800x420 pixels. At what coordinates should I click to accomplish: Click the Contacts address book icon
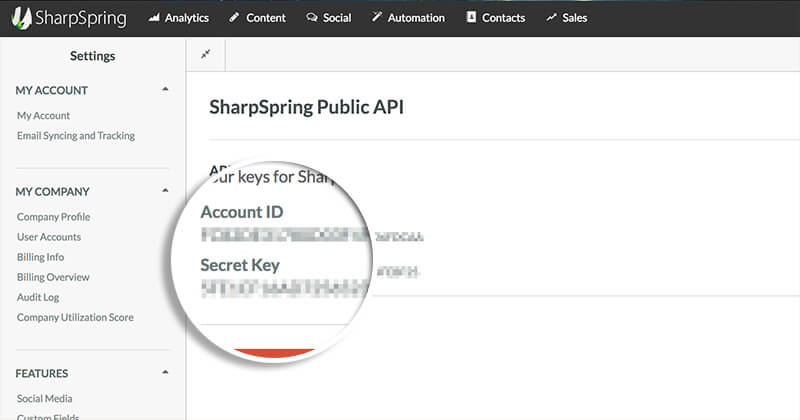471,17
